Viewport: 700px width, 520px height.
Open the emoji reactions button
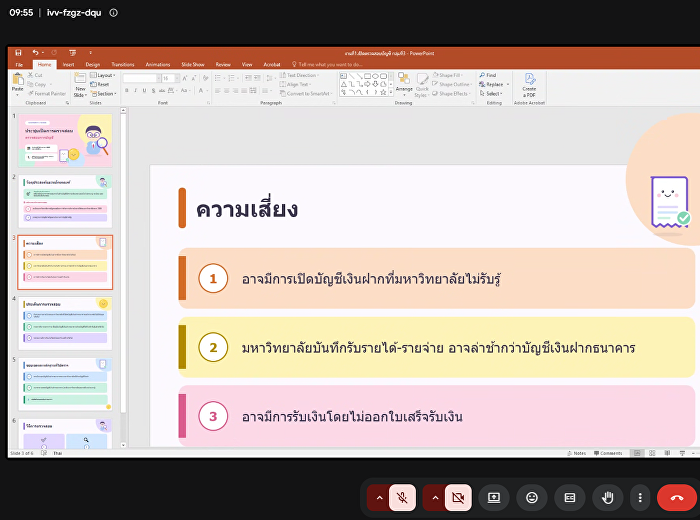click(x=532, y=497)
